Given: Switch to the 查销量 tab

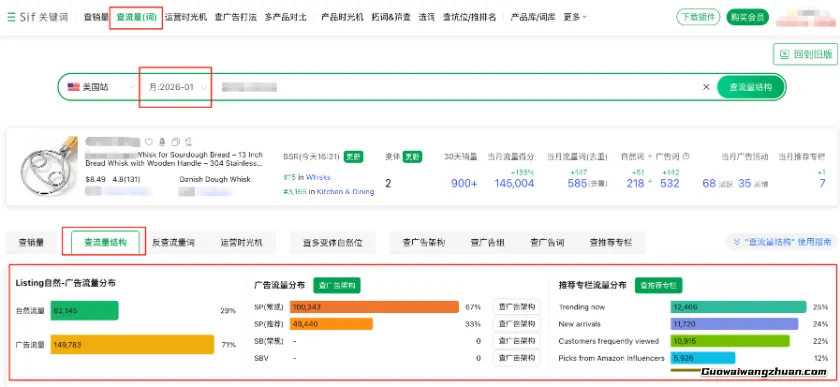Looking at the screenshot, I should pyautogui.click(x=31, y=242).
